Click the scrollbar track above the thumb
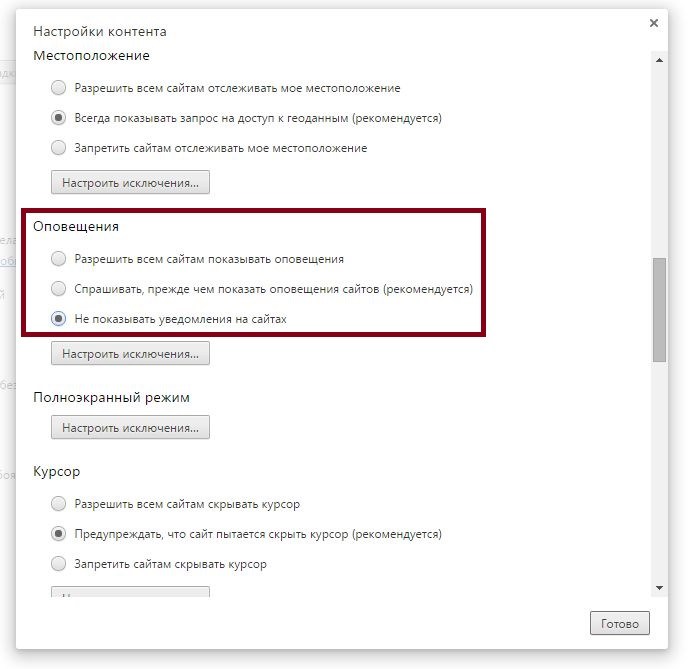The width and height of the screenshot is (690, 669). coord(659,162)
